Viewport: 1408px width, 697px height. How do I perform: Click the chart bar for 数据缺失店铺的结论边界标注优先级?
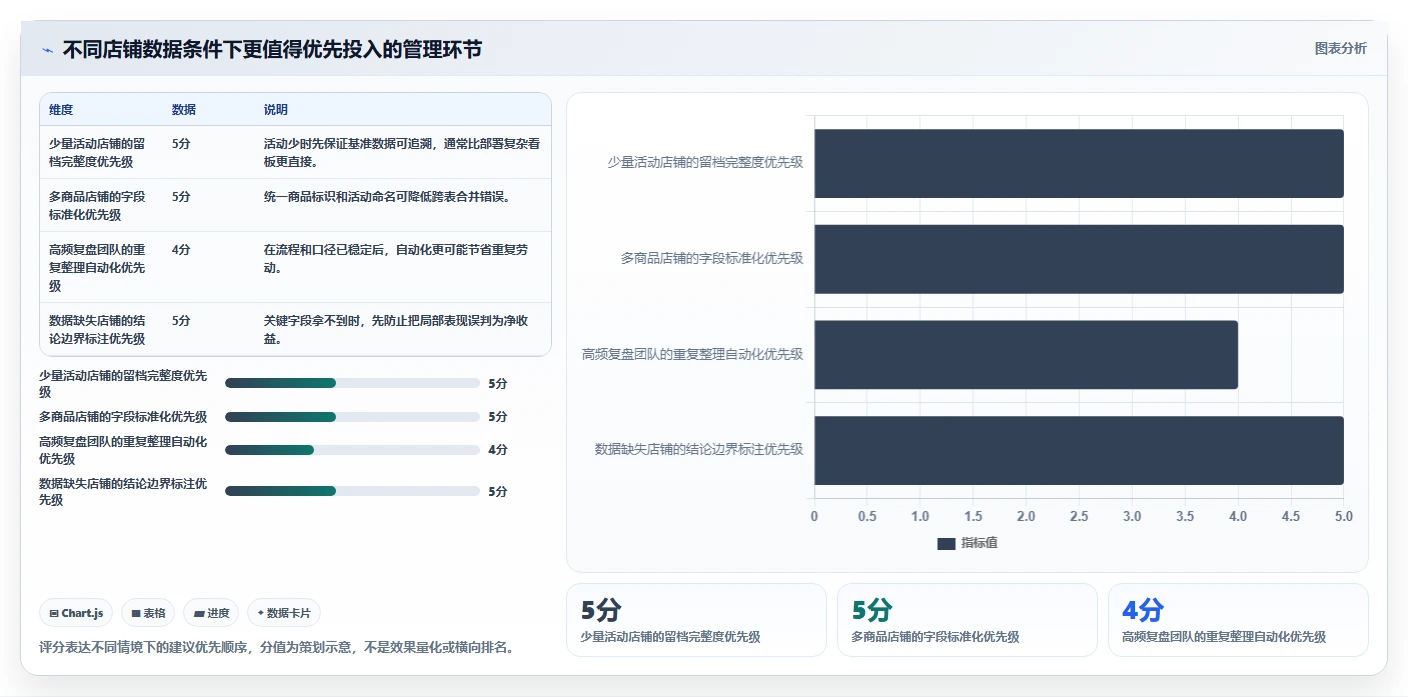pos(1078,450)
